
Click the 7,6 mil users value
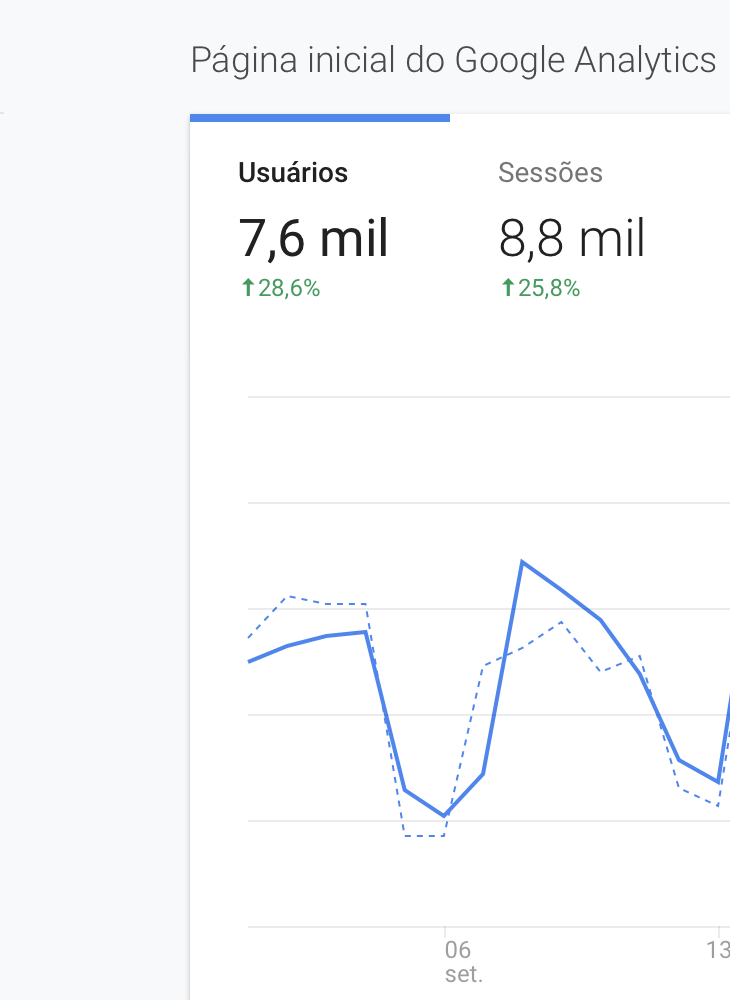(x=313, y=239)
